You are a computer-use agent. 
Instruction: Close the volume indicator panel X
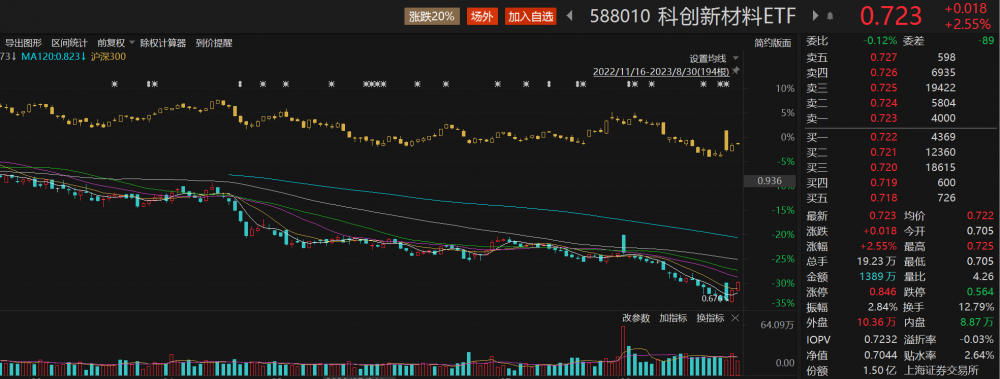(734, 318)
